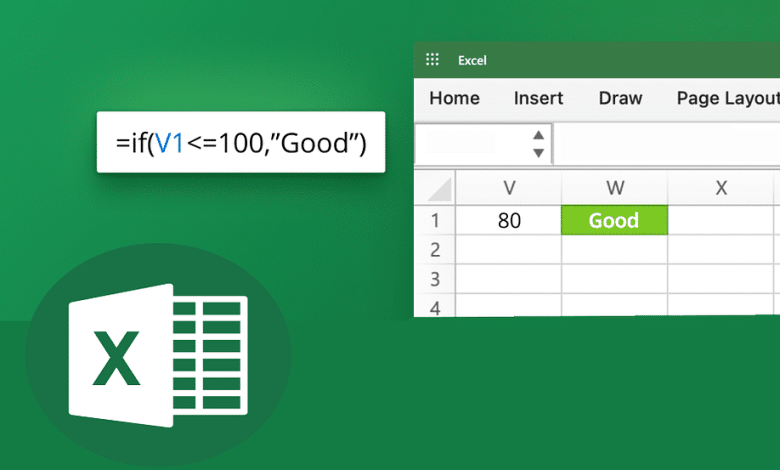Viewport: 780px width, 470px height.
Task: Select column W header
Action: (x=615, y=188)
